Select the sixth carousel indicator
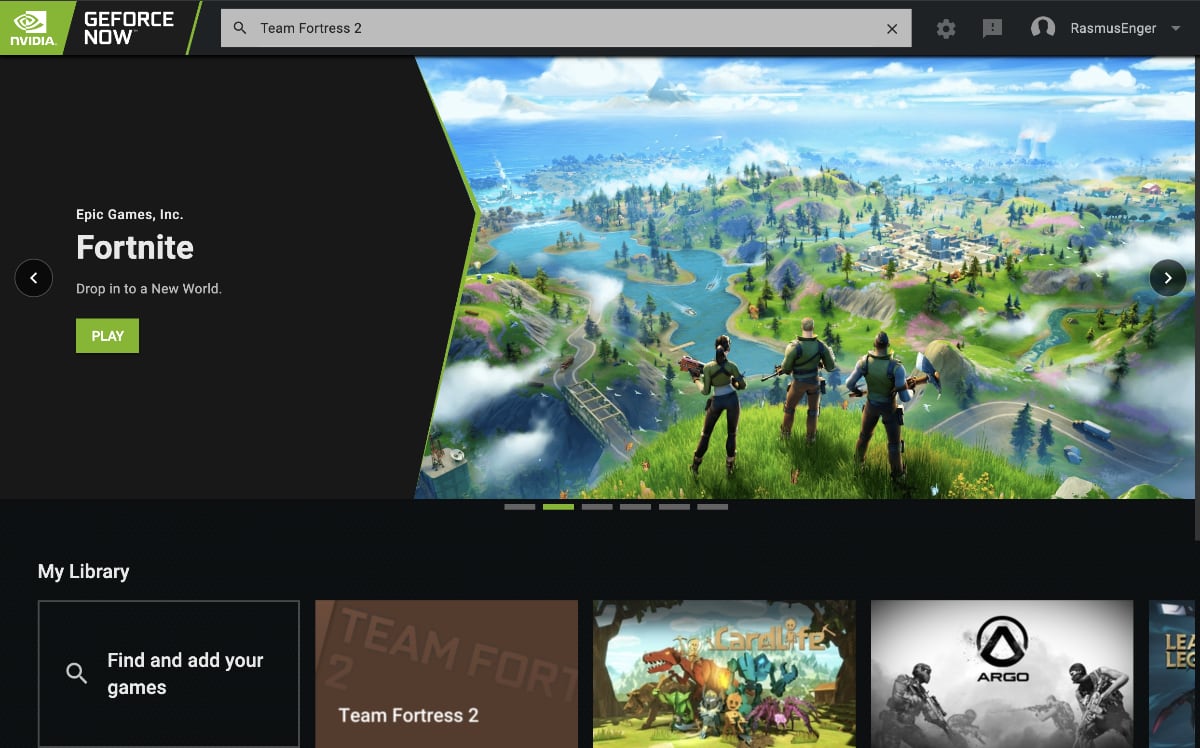 [x=712, y=507]
